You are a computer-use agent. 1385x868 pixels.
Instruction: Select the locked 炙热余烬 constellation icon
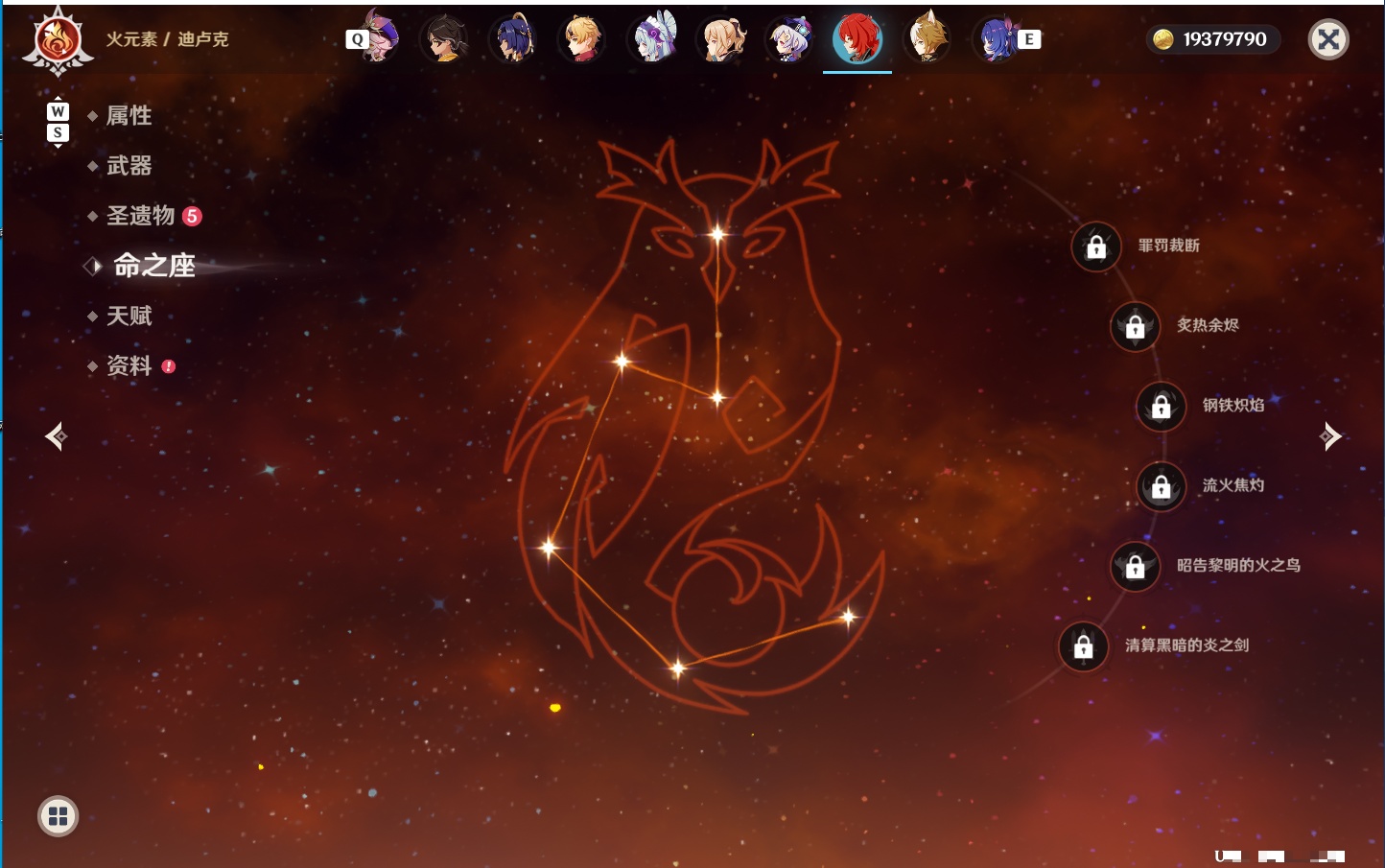(1136, 326)
